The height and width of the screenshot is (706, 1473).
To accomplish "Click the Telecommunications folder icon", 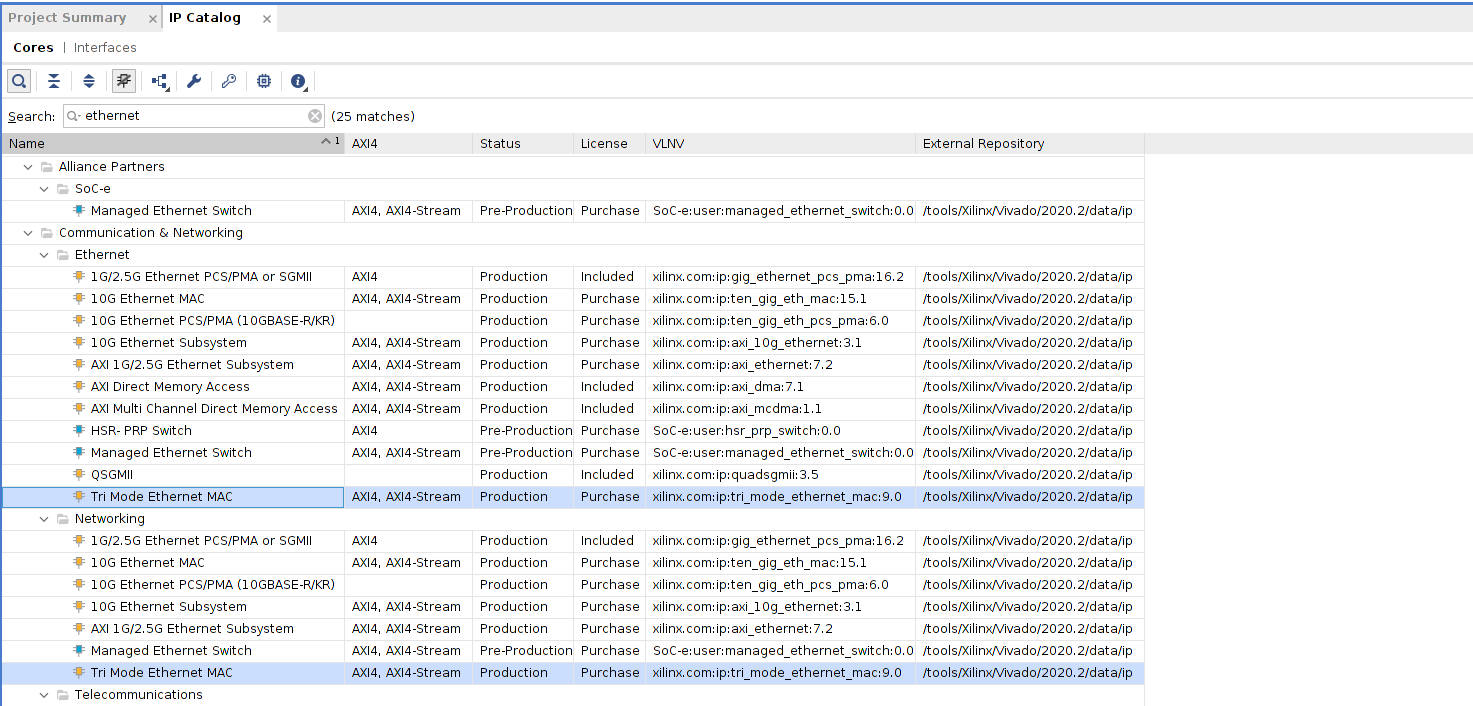I will (x=63, y=695).
